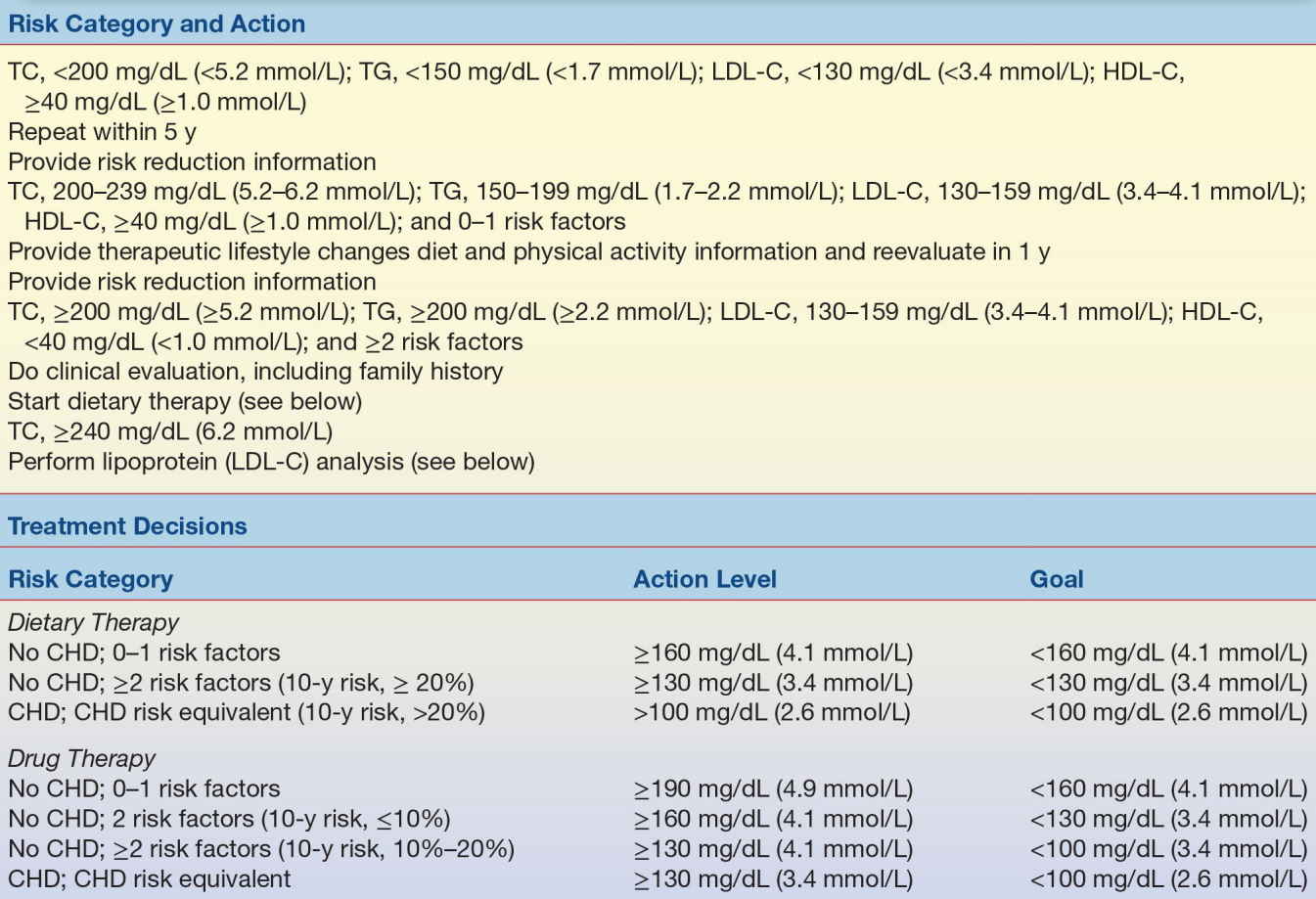Click 'Perform lipoprotein (LDL-C) analysis' line
The height and width of the screenshot is (899, 1316).
271,462
